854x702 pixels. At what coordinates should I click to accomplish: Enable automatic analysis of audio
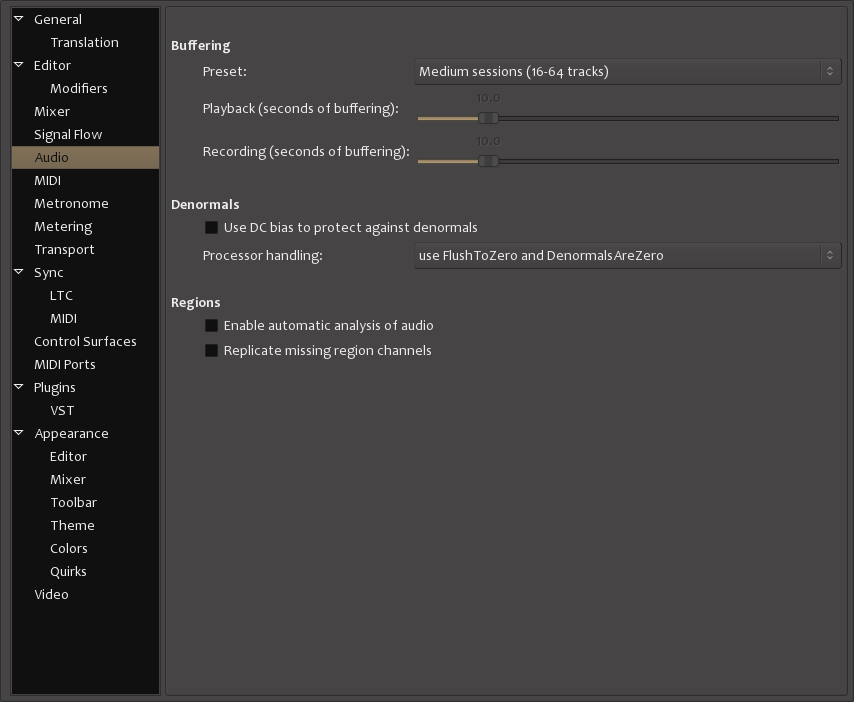tap(211, 326)
